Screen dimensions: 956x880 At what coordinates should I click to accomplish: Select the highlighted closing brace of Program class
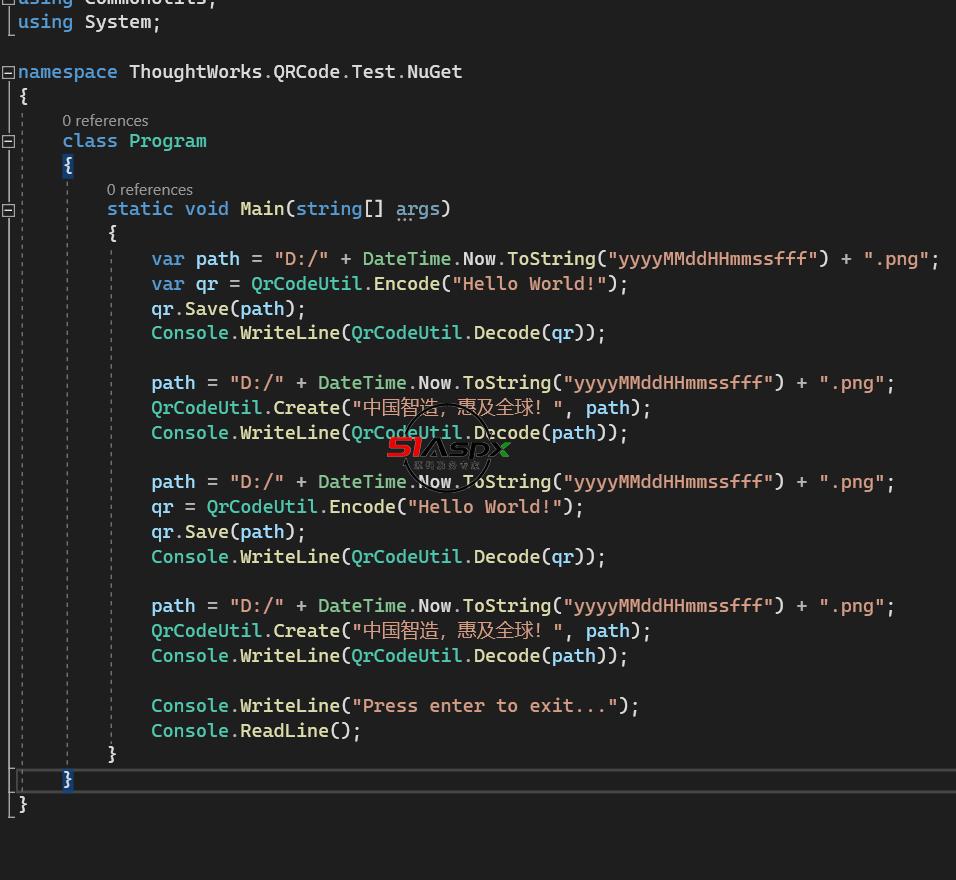68,779
